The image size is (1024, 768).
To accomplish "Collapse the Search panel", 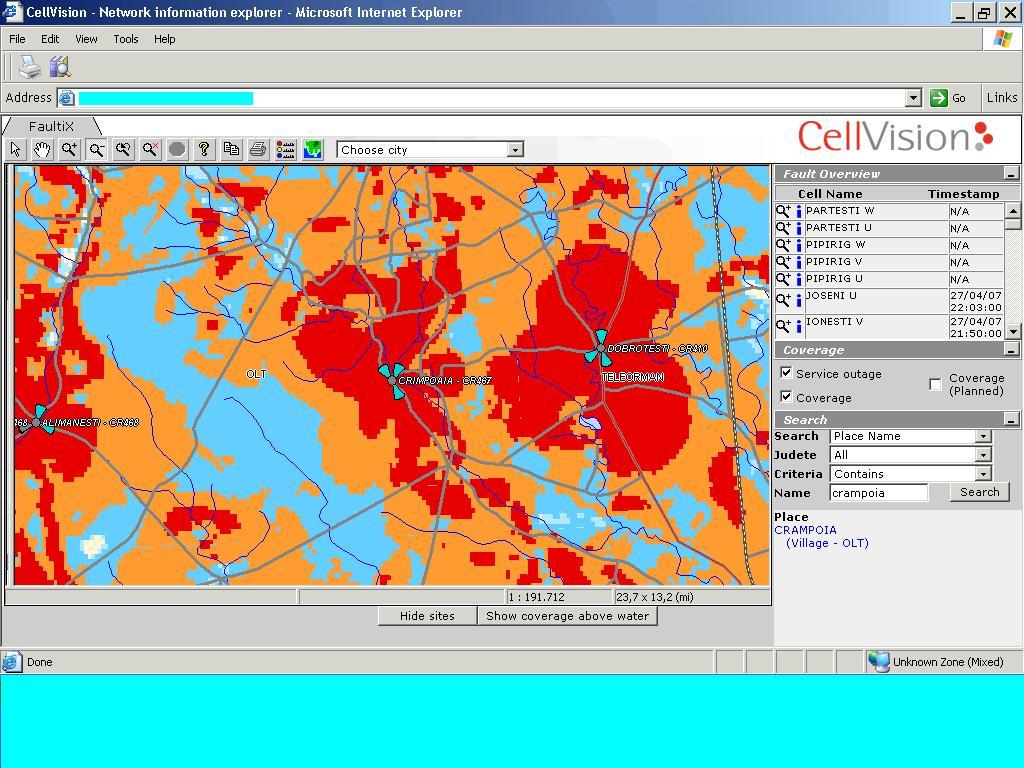I will point(1011,419).
